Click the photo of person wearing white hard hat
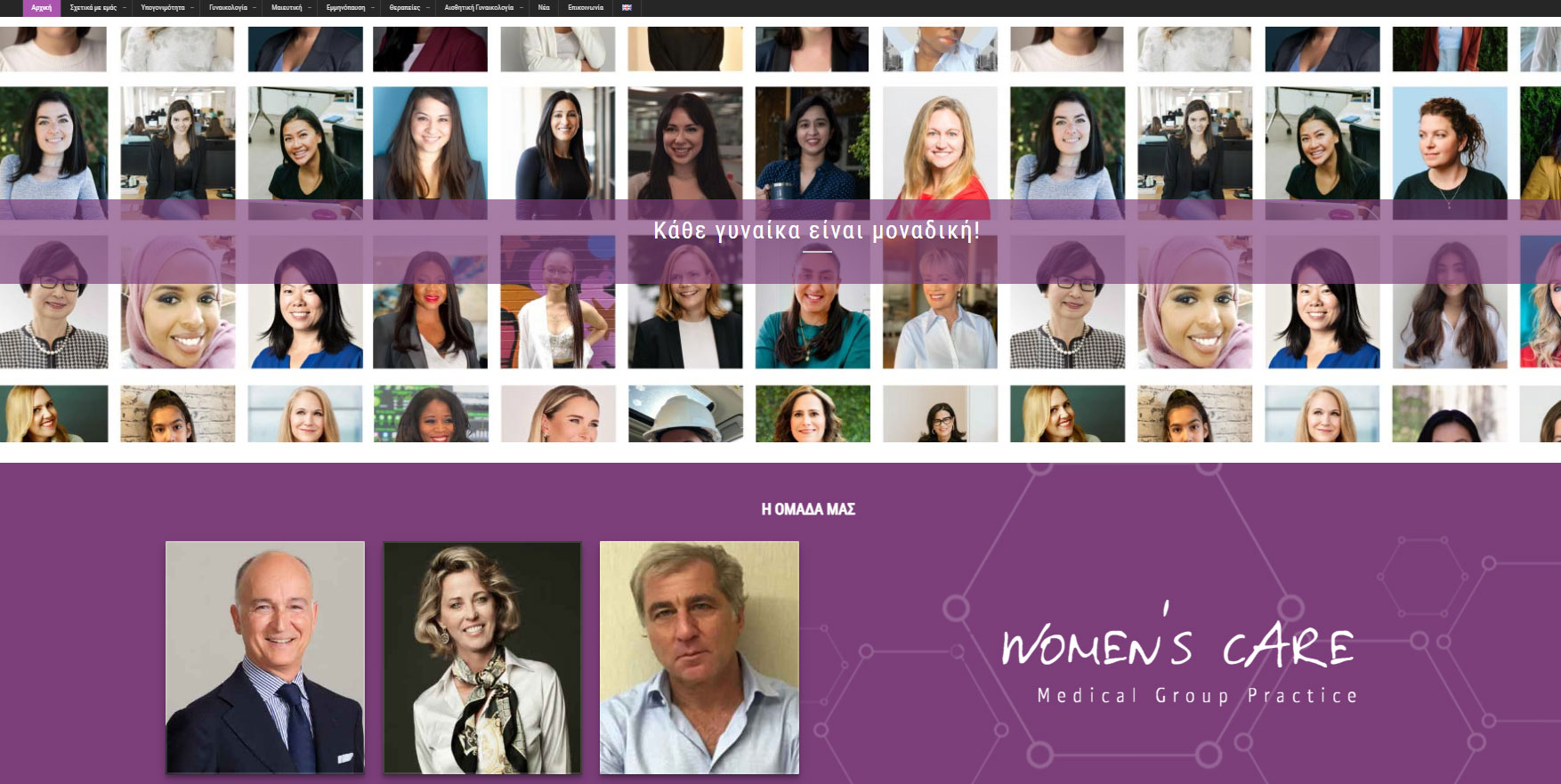The width and height of the screenshot is (1561, 784). click(685, 414)
